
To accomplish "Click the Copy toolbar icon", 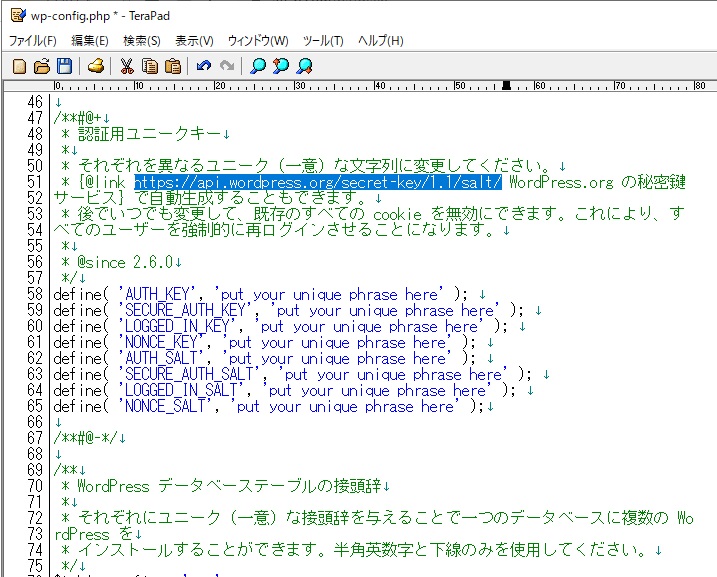I will click(150, 66).
